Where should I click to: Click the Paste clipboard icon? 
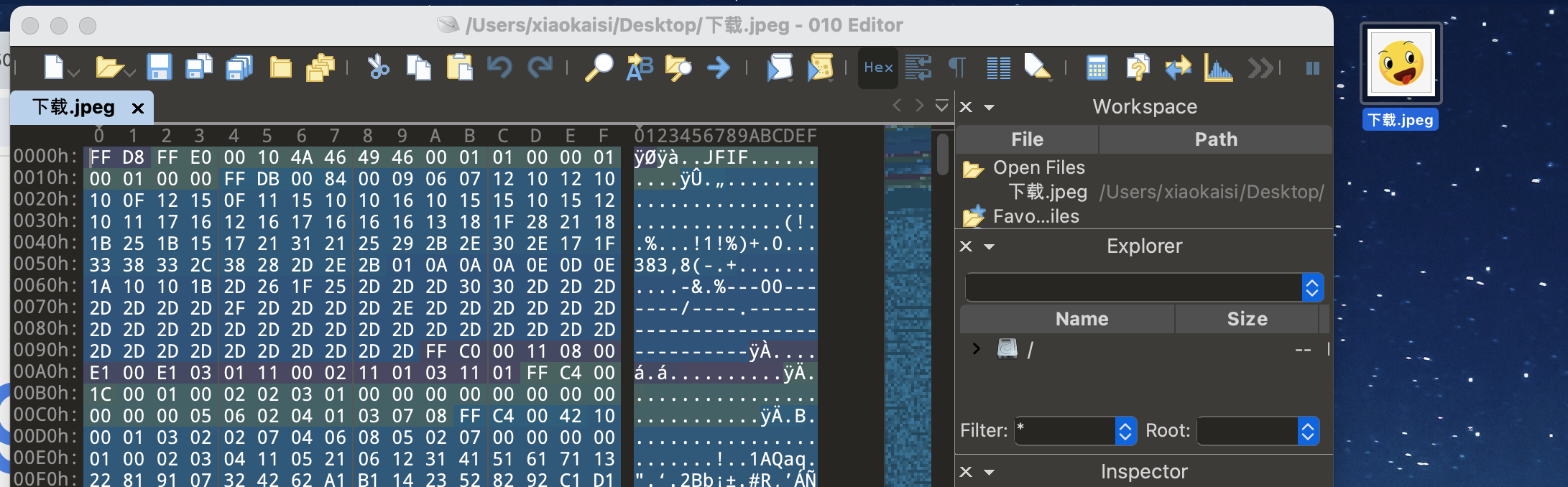(459, 68)
